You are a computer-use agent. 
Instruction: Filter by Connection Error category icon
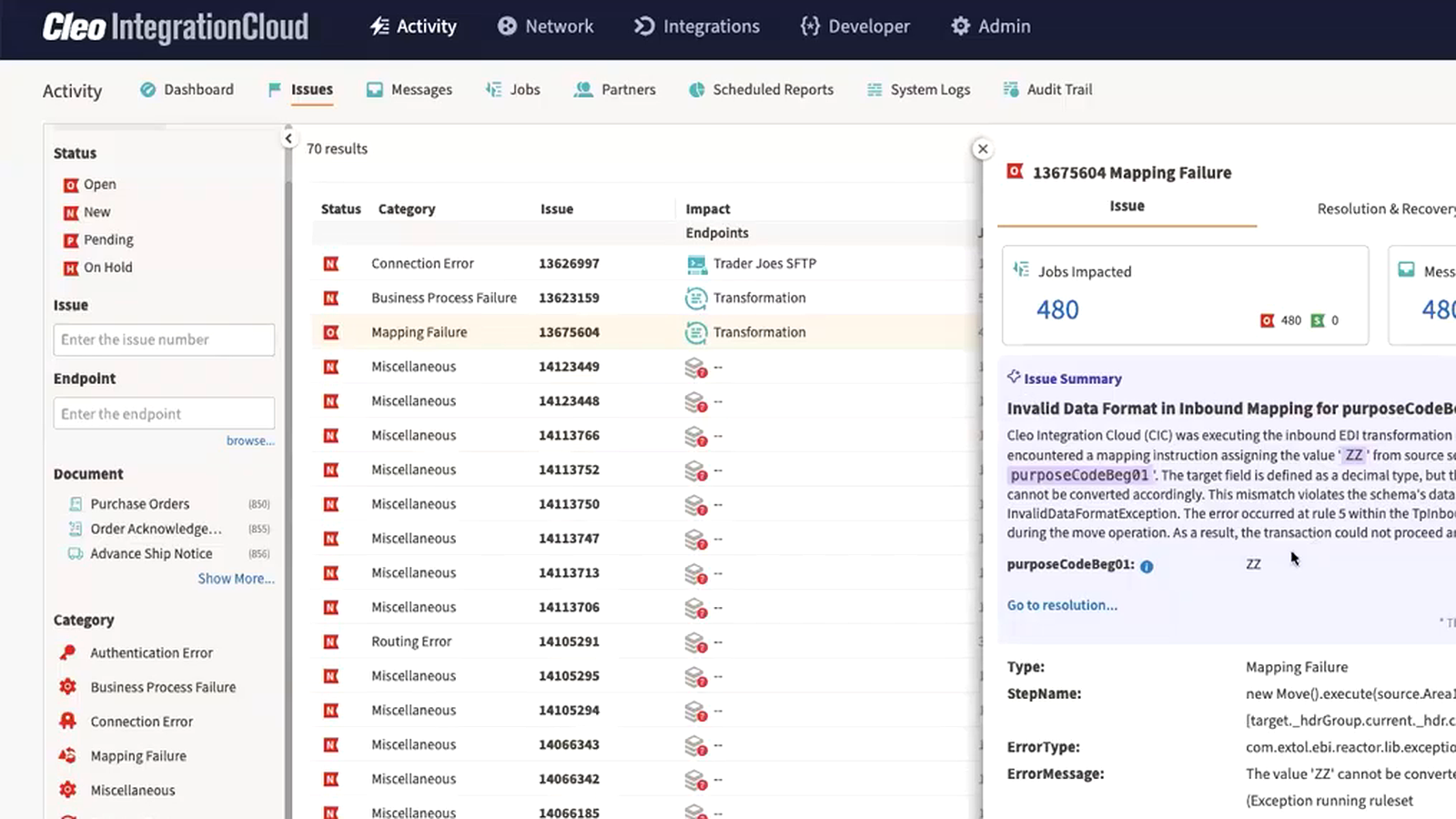point(67,721)
